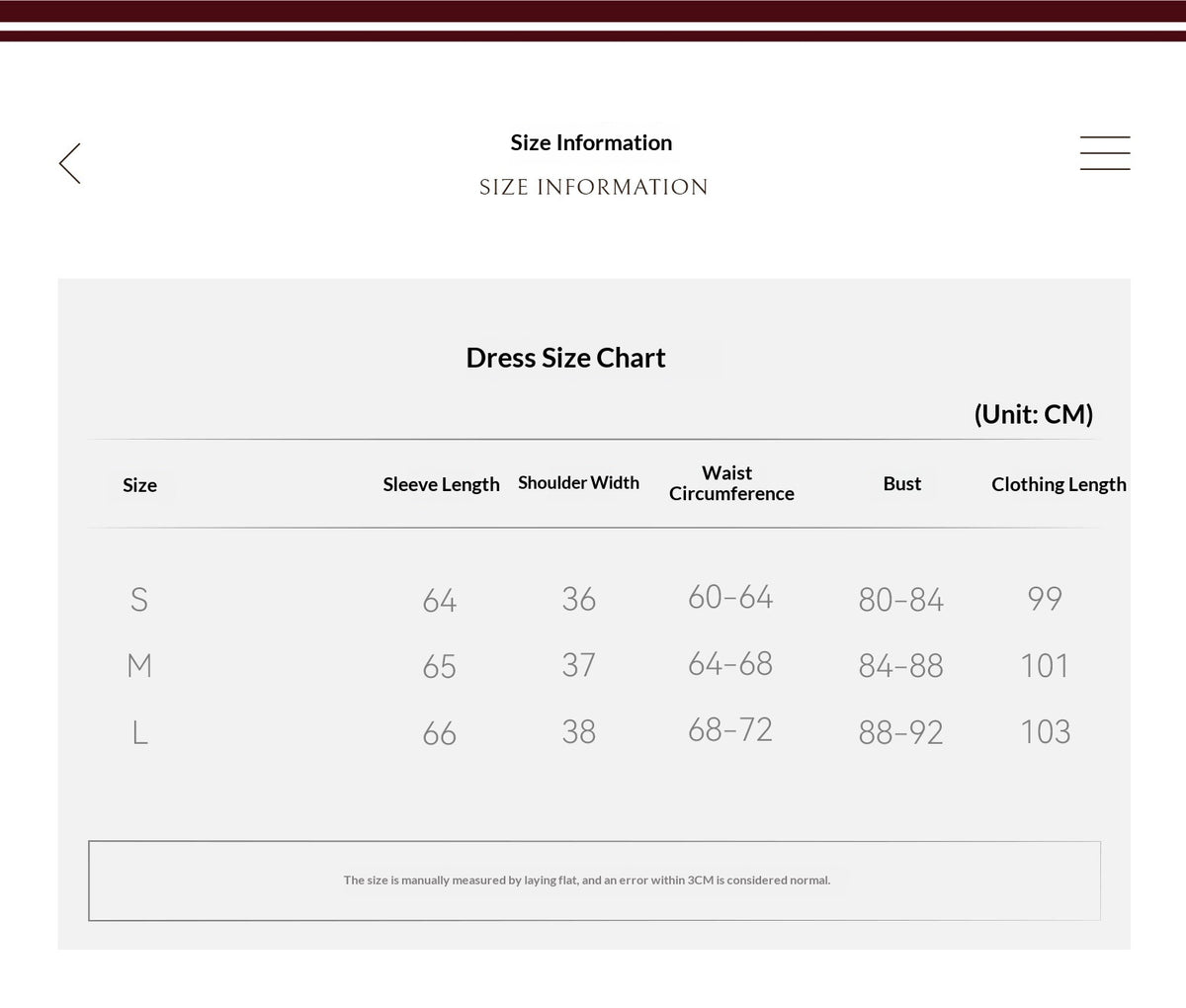Image resolution: width=1186 pixels, height=1008 pixels.
Task: Click the (Unit: CM) label
Action: (x=1034, y=414)
